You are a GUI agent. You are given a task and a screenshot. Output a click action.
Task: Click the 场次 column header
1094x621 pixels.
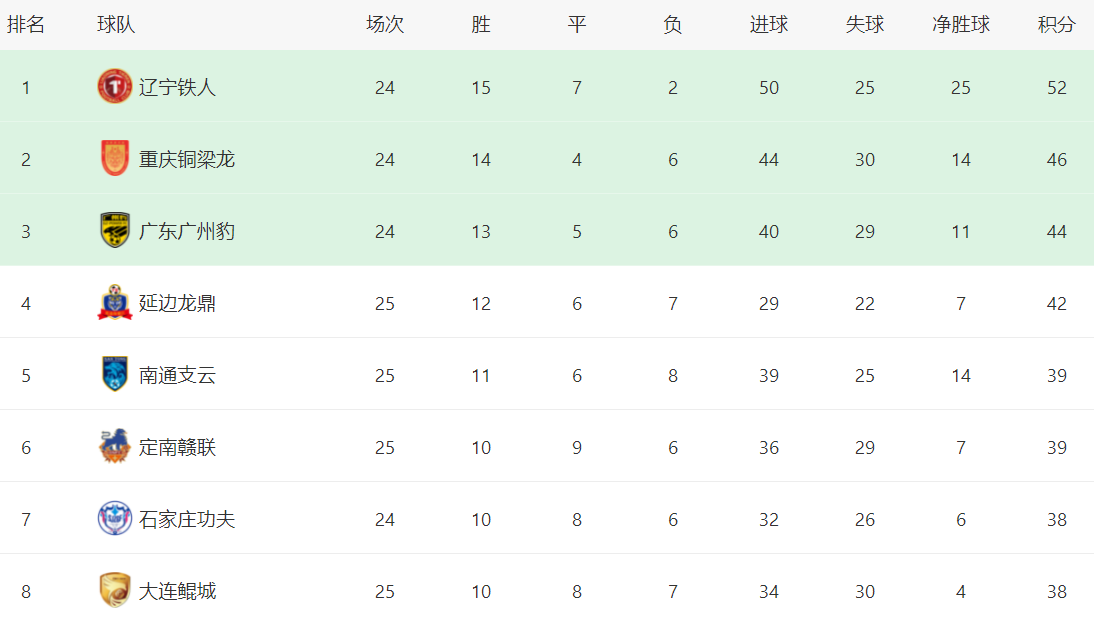tap(385, 25)
